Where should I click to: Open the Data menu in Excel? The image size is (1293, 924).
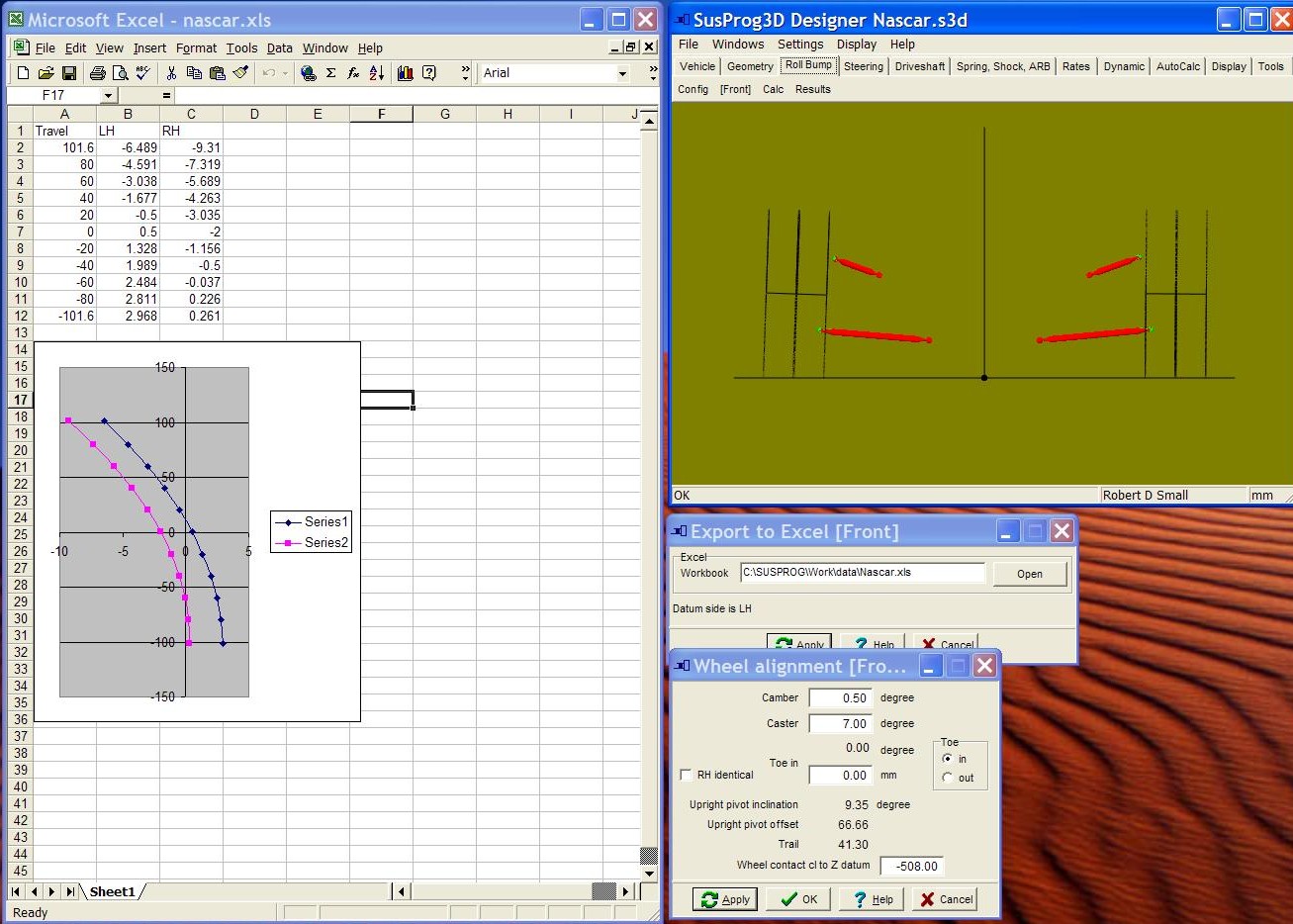coord(279,47)
